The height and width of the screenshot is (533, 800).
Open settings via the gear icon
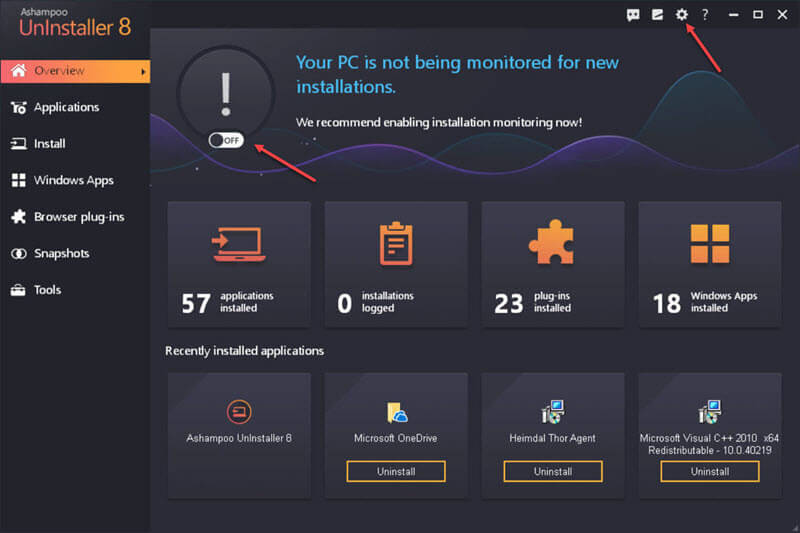[x=681, y=14]
